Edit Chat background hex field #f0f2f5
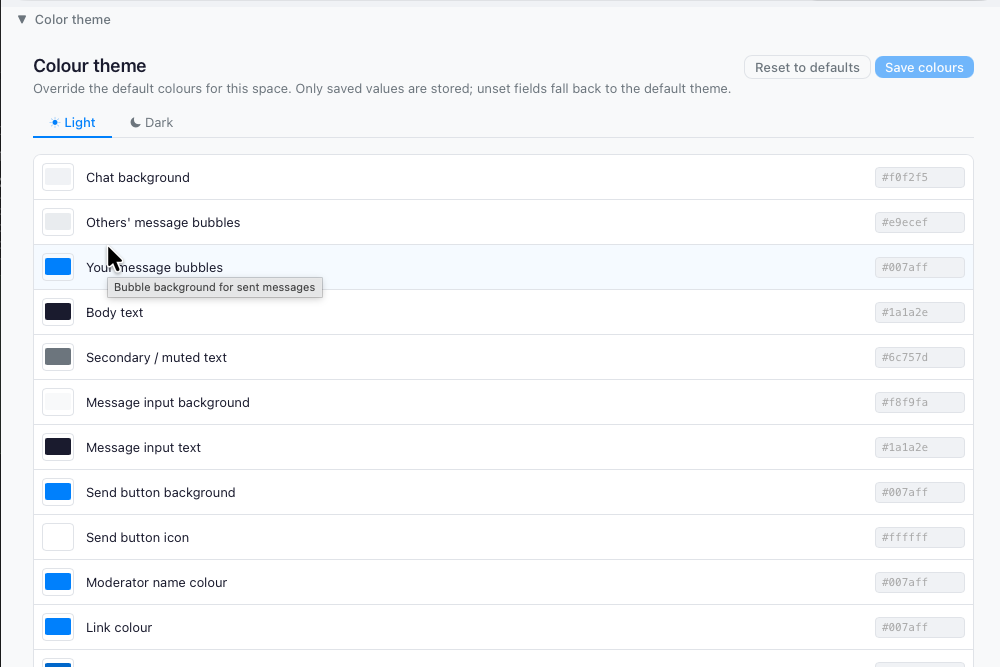The image size is (1000, 667). coord(920,177)
